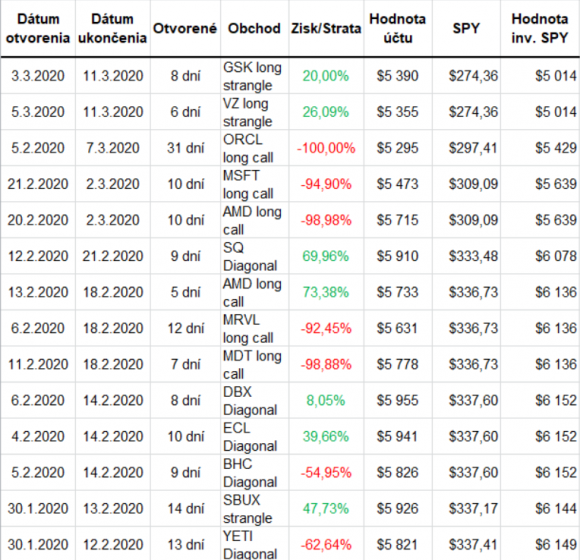Select the opening date 12.2.2020
Image resolution: width=580 pixels, height=560 pixels.
(38, 256)
